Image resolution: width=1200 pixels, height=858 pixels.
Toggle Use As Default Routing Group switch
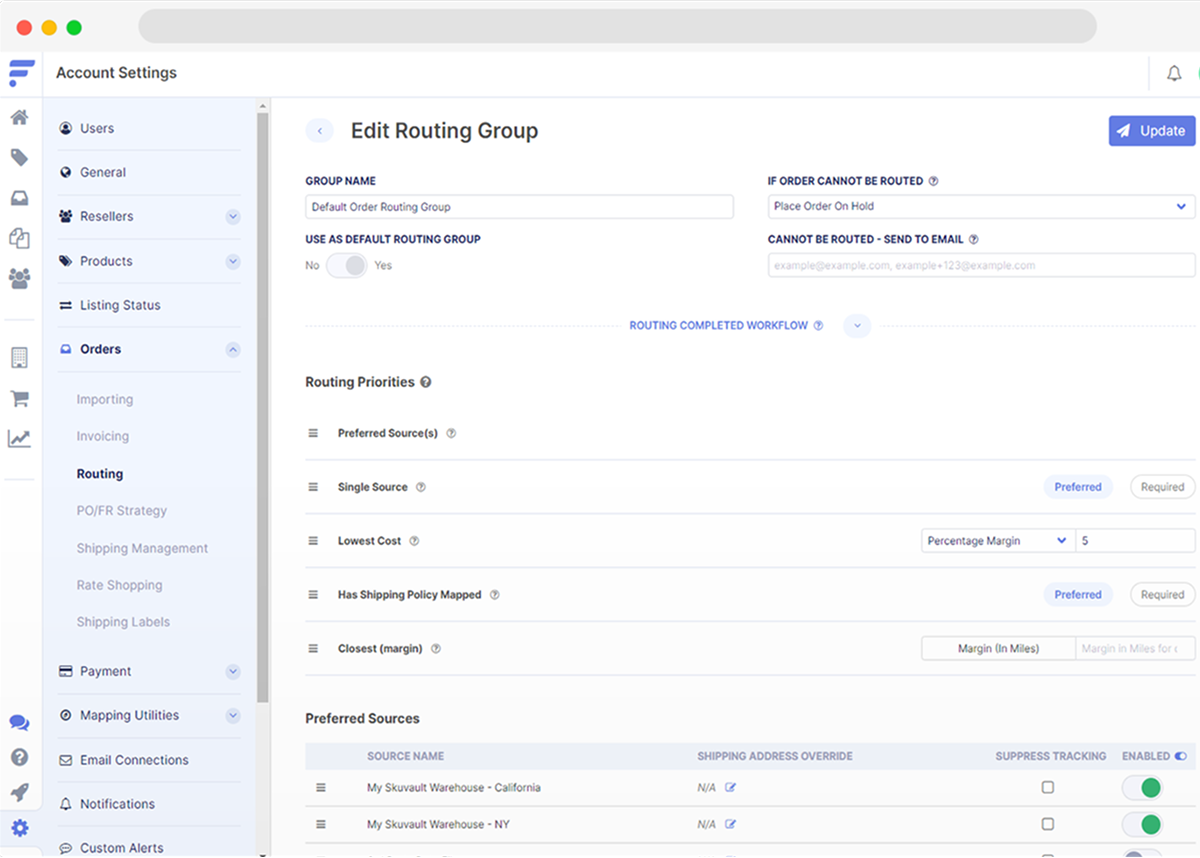[x=347, y=266]
